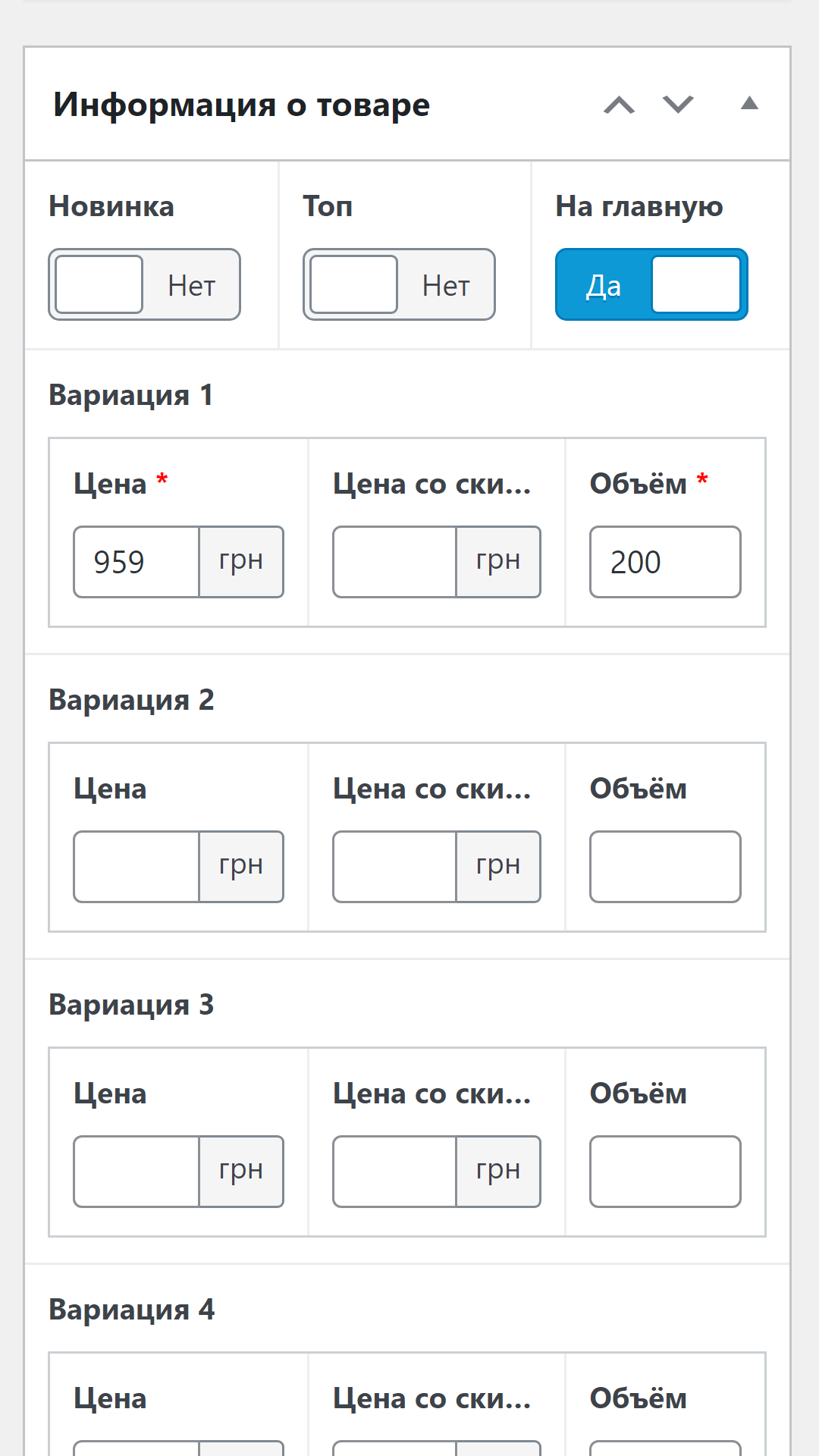This screenshot has width=819, height=1456.
Task: Focus the Вариация 3 Объём field
Action: point(665,1172)
